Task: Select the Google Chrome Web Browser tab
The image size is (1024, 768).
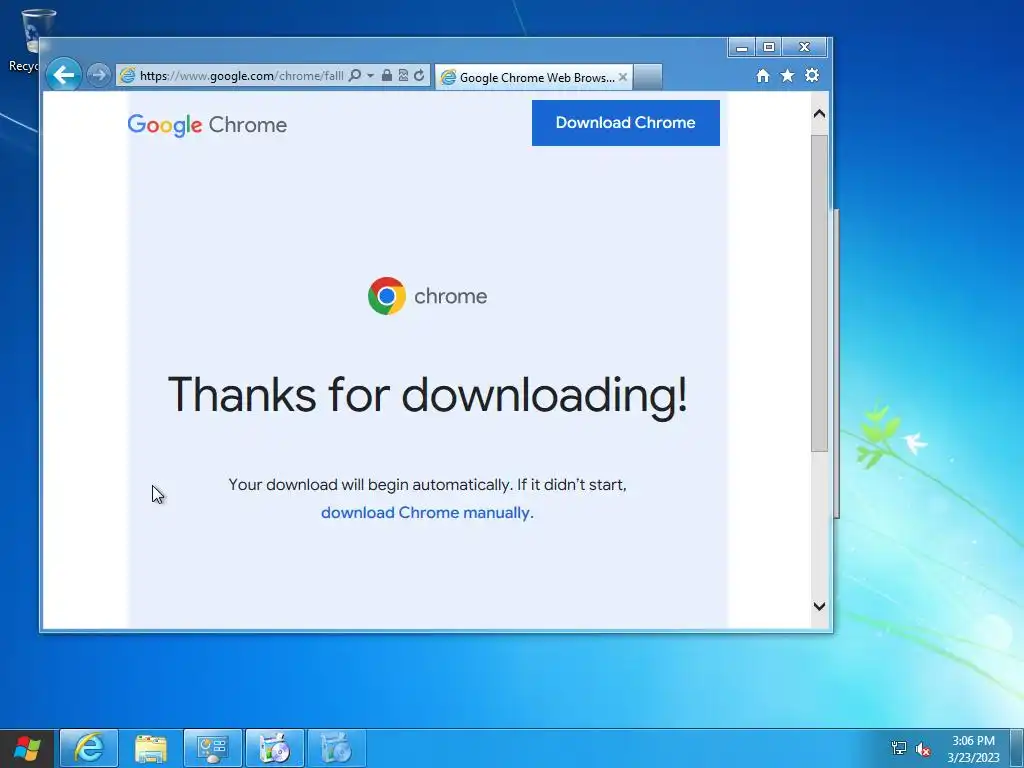Action: click(533, 78)
